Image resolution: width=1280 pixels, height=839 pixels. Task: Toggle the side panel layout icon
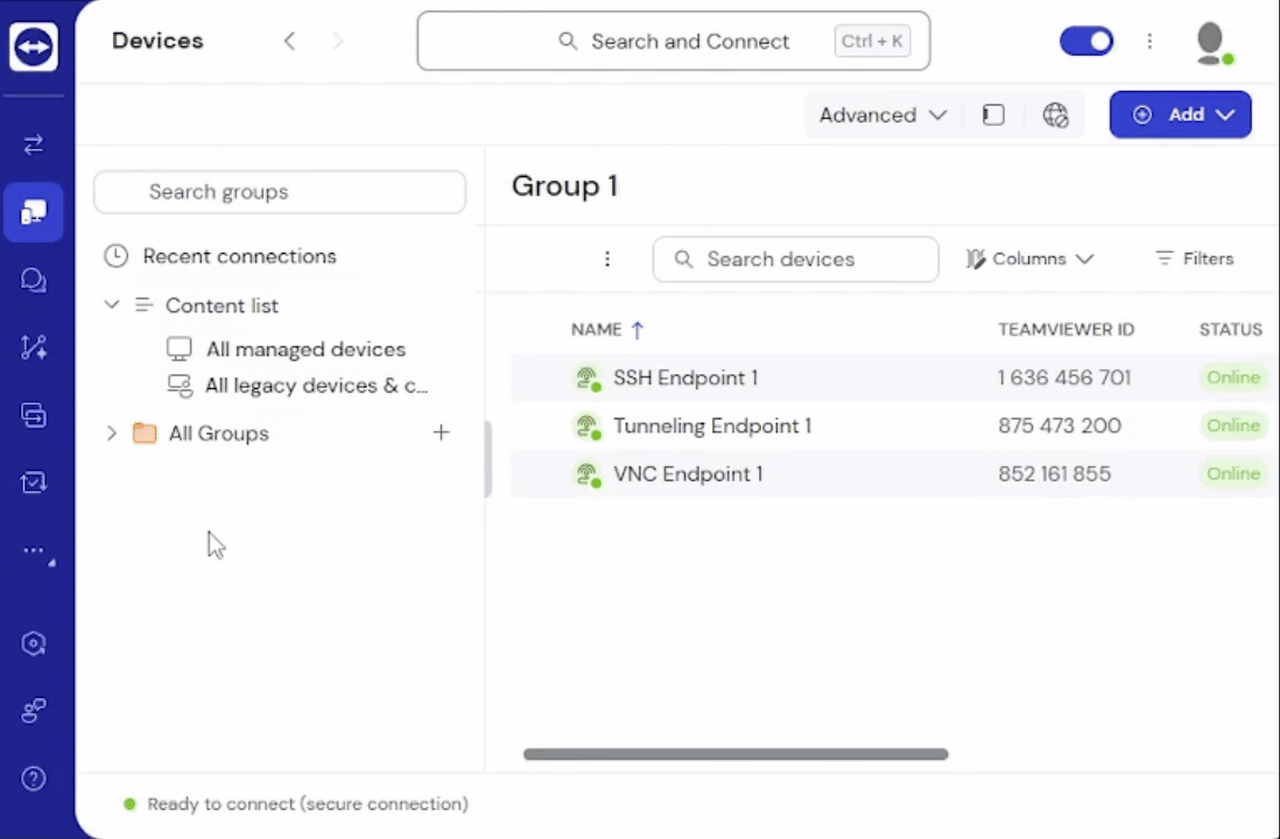993,115
